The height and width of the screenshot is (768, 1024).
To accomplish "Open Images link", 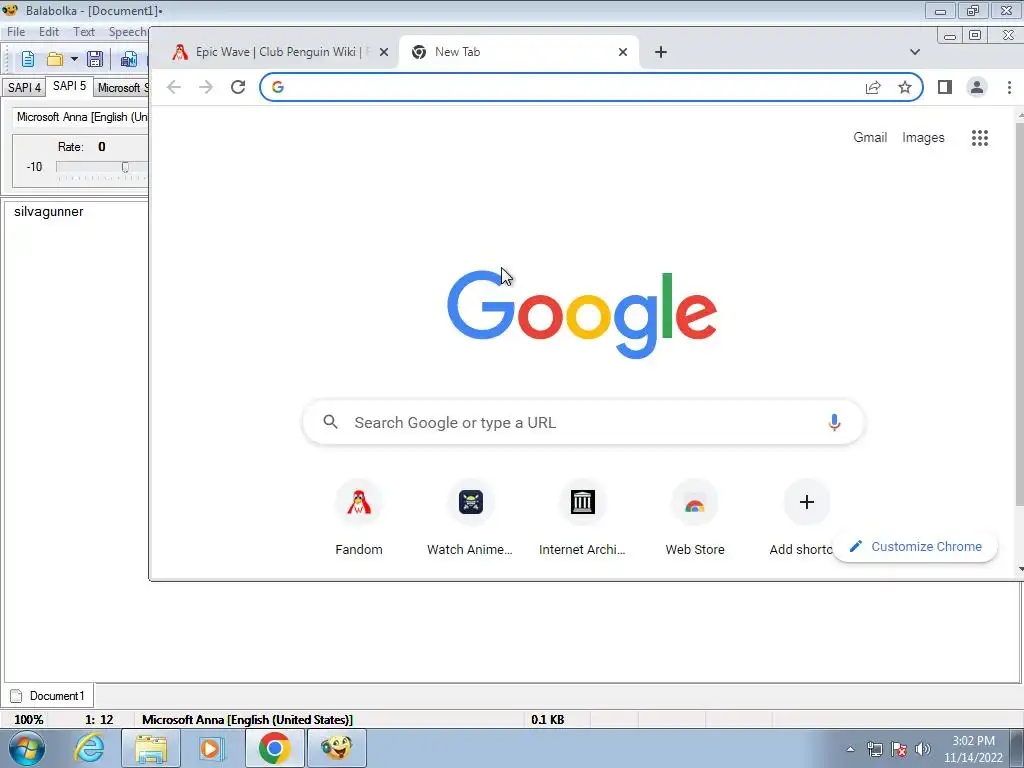I will pos(923,138).
